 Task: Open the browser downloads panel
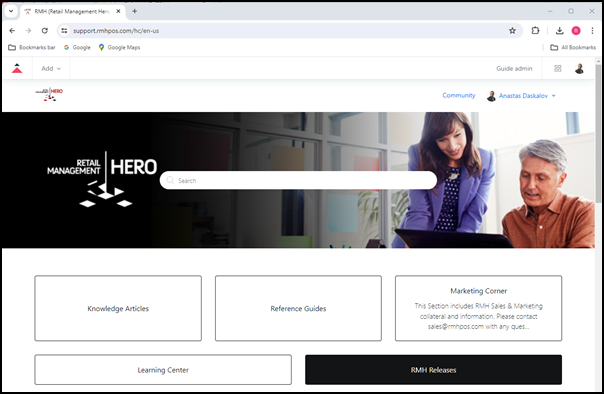tap(560, 30)
